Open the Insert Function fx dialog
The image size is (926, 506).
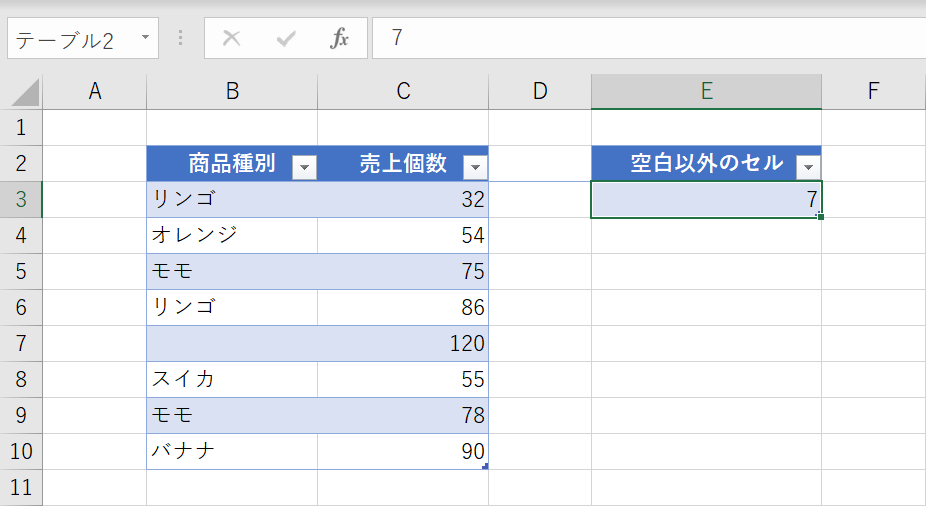point(339,38)
